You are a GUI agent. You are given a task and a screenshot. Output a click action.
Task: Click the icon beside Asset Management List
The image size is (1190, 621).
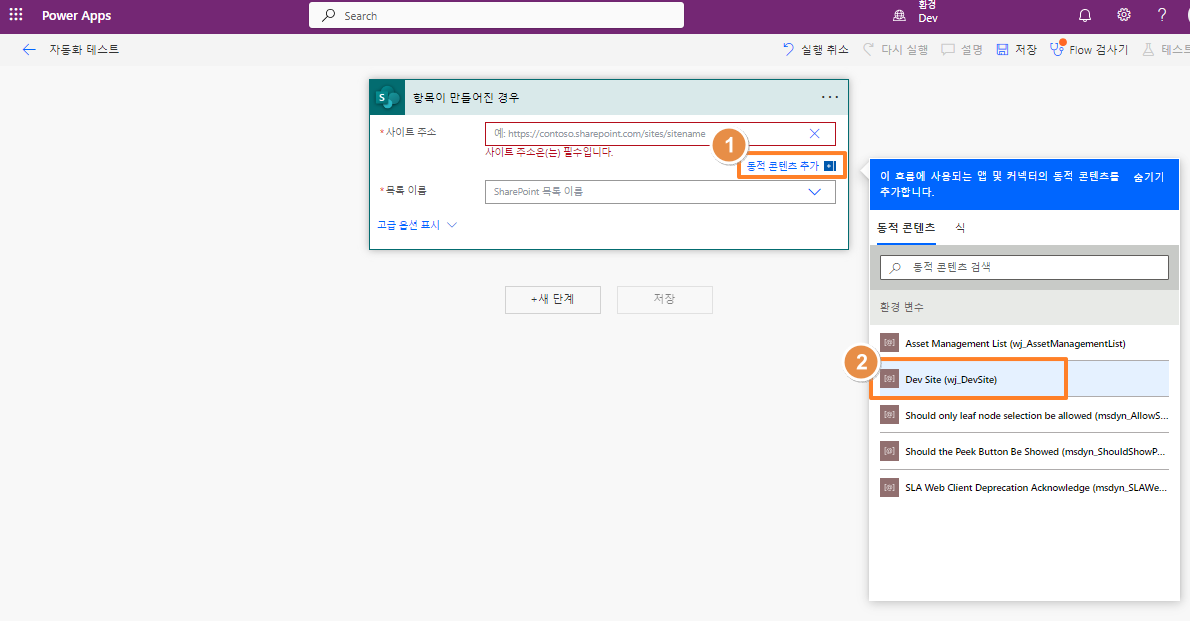coord(889,342)
